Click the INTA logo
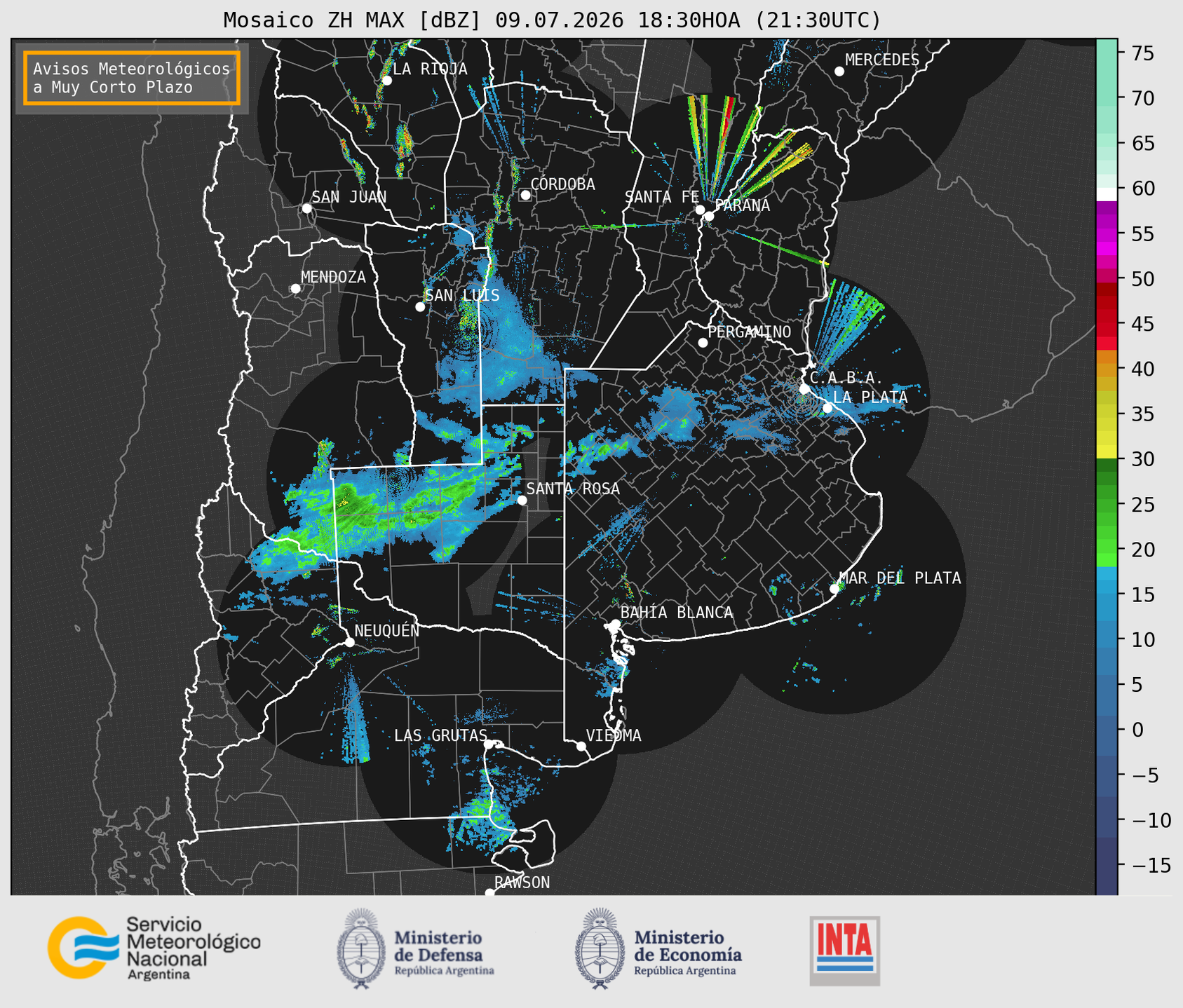The image size is (1183, 1008). tap(845, 951)
